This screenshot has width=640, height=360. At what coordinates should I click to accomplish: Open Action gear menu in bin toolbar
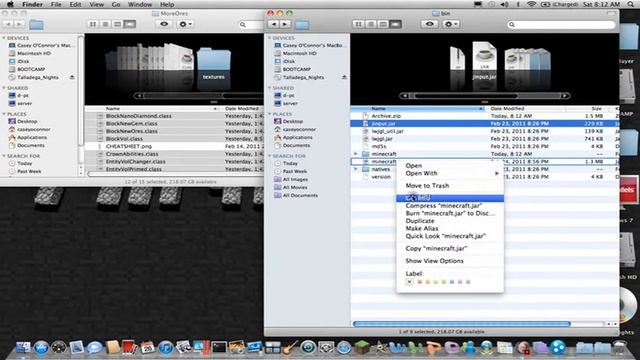(451, 24)
